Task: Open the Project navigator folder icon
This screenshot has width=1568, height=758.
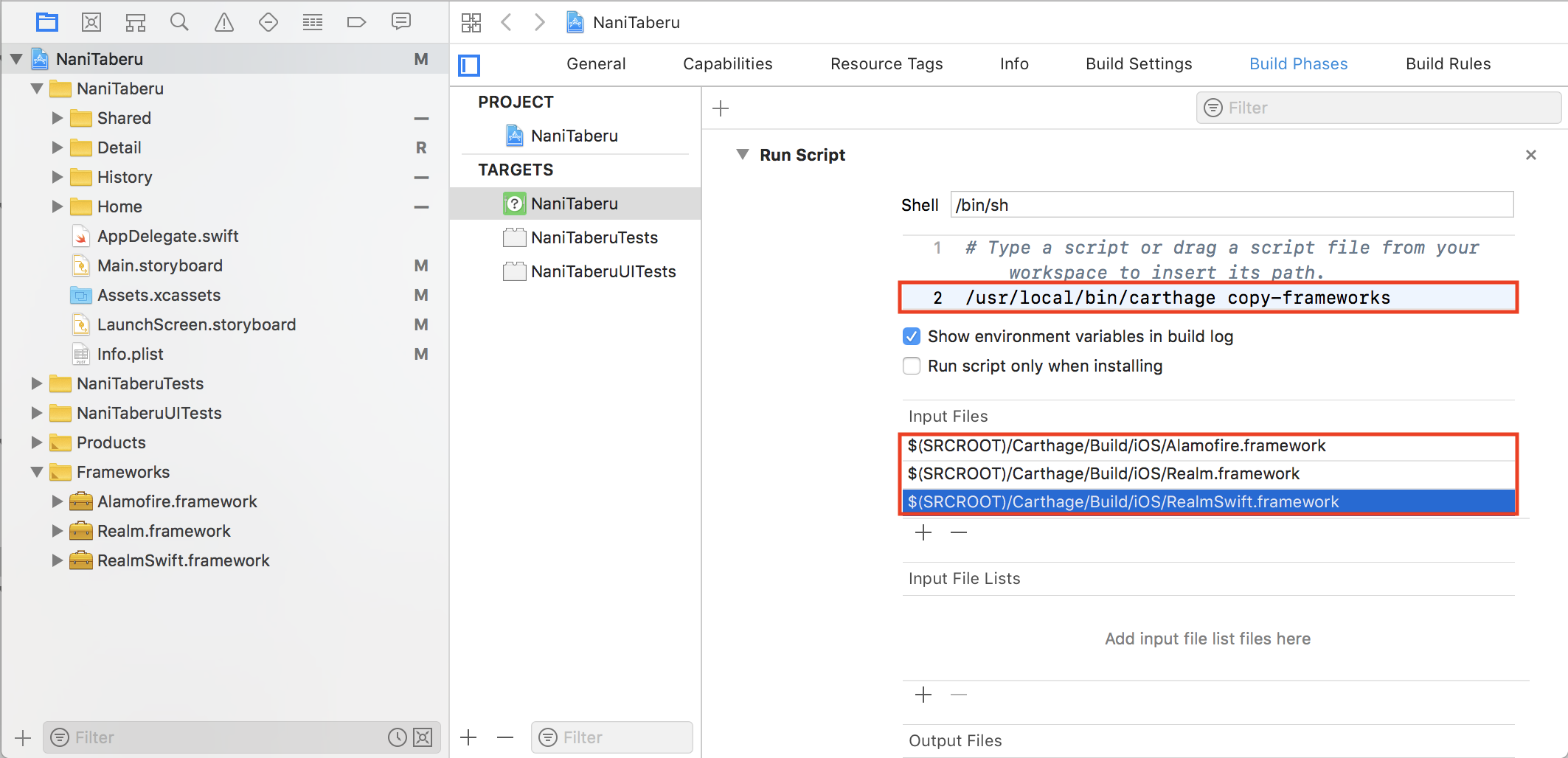Action: coord(47,22)
